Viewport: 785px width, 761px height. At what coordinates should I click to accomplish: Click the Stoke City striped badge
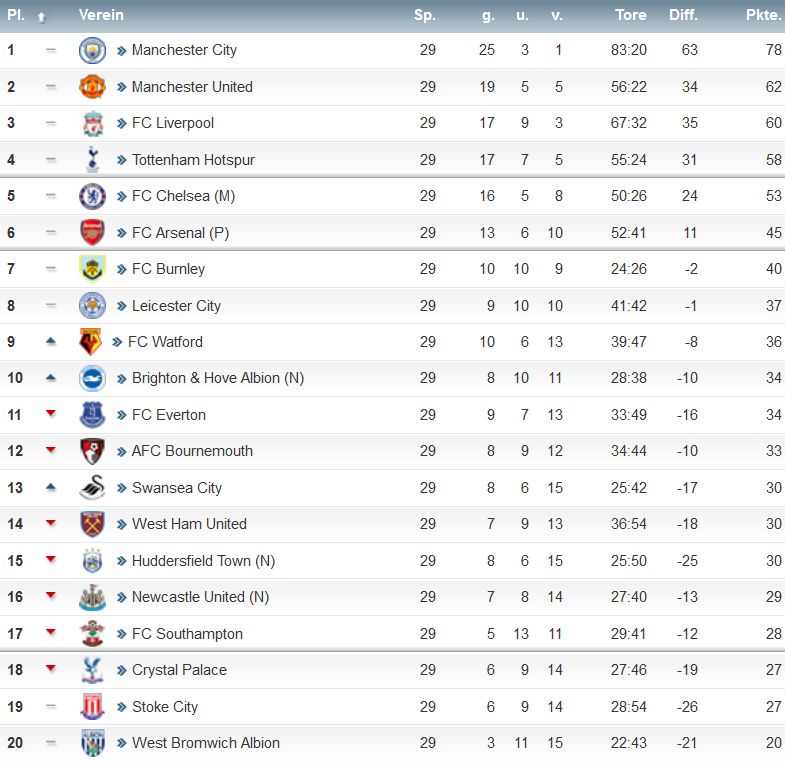93,706
